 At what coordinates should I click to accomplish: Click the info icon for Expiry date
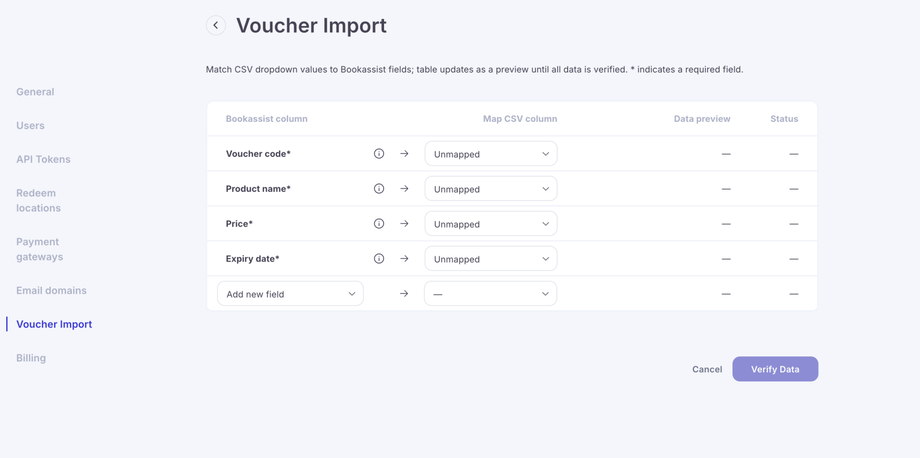point(379,259)
